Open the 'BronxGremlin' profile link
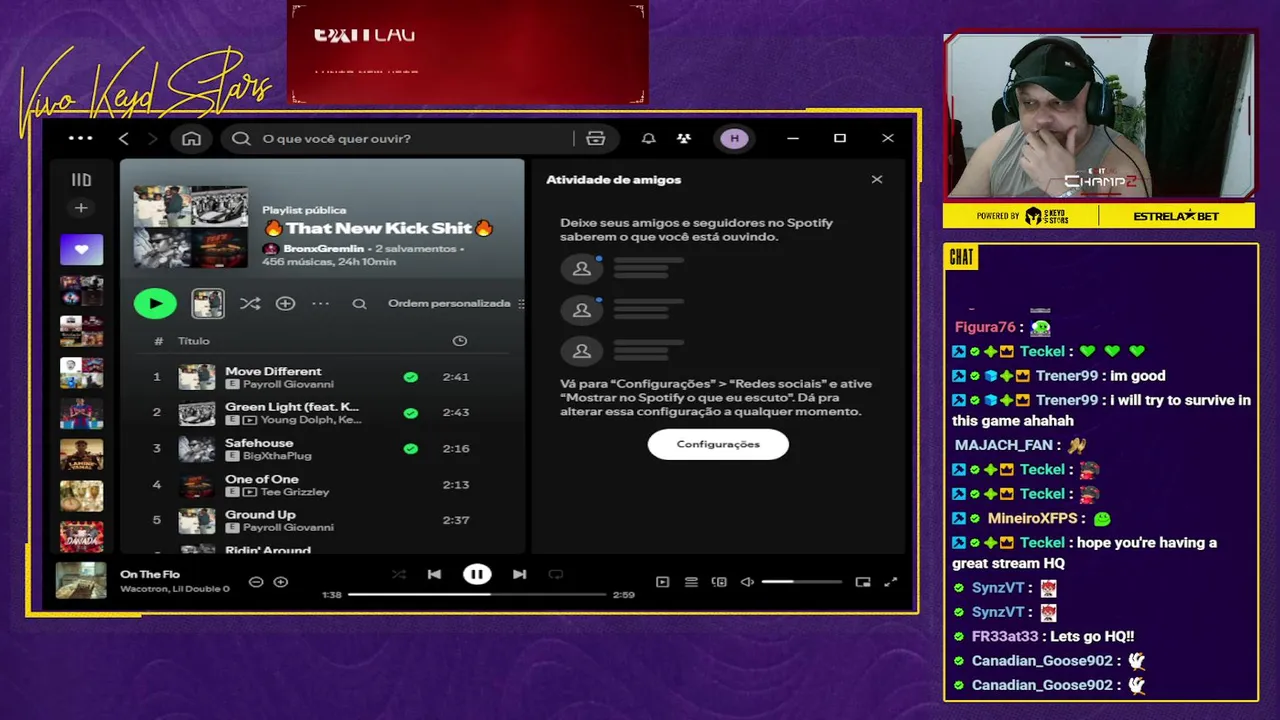Viewport: 1280px width, 720px height. (323, 248)
